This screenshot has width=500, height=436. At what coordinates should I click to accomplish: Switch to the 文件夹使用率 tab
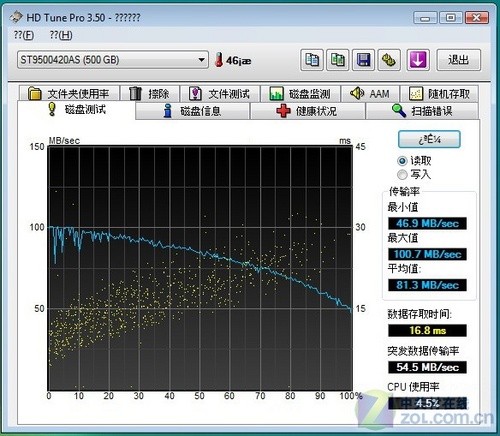pos(69,94)
